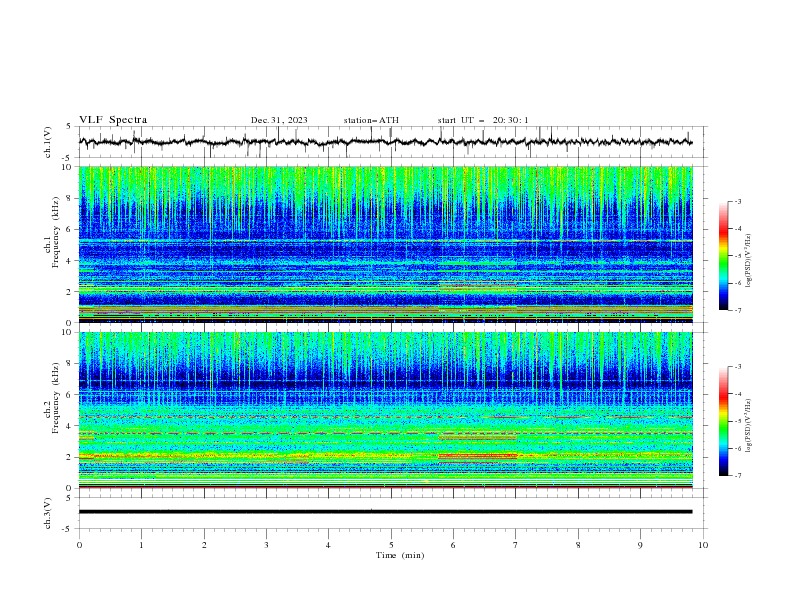This screenshot has width=792, height=612.
Task: Click time axis tick label '9'
Action: (640, 545)
